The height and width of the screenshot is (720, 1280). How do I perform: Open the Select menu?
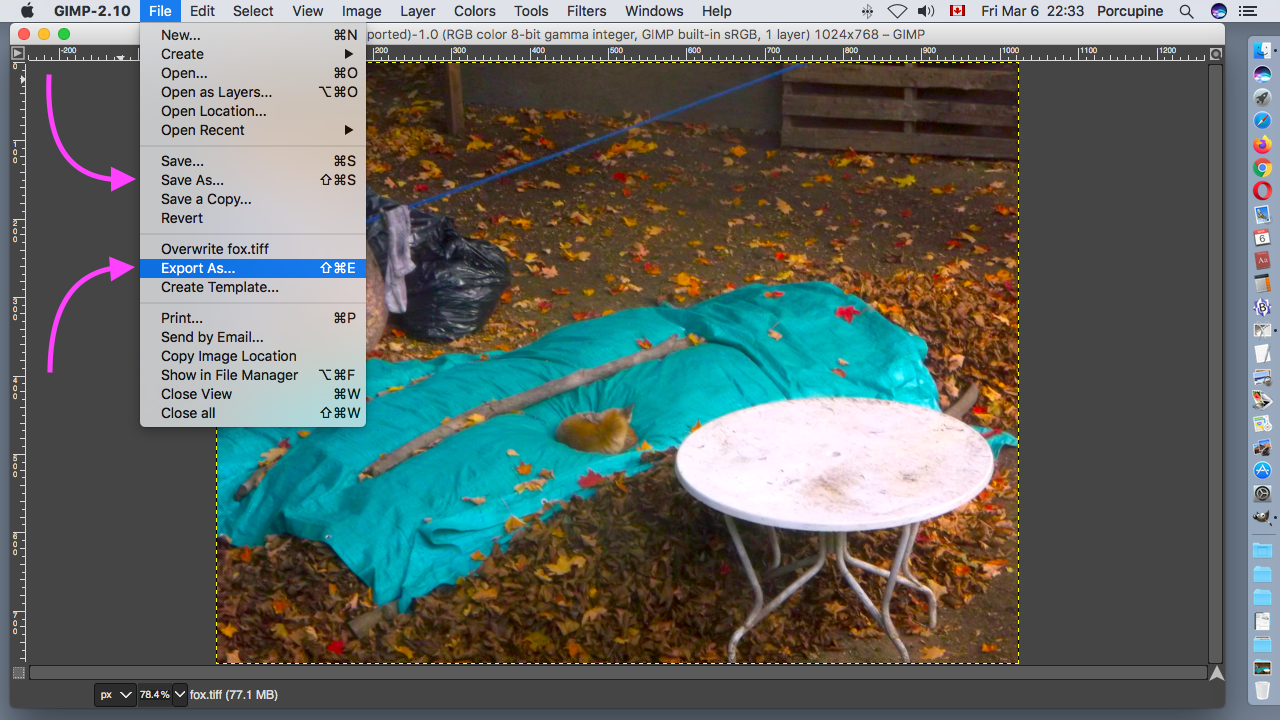click(253, 11)
